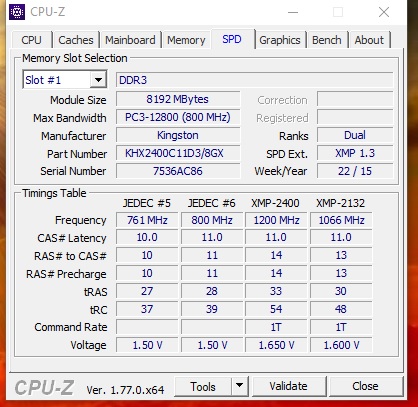Click the Memory Slot Selection group label
The height and width of the screenshot is (407, 418).
(75, 58)
